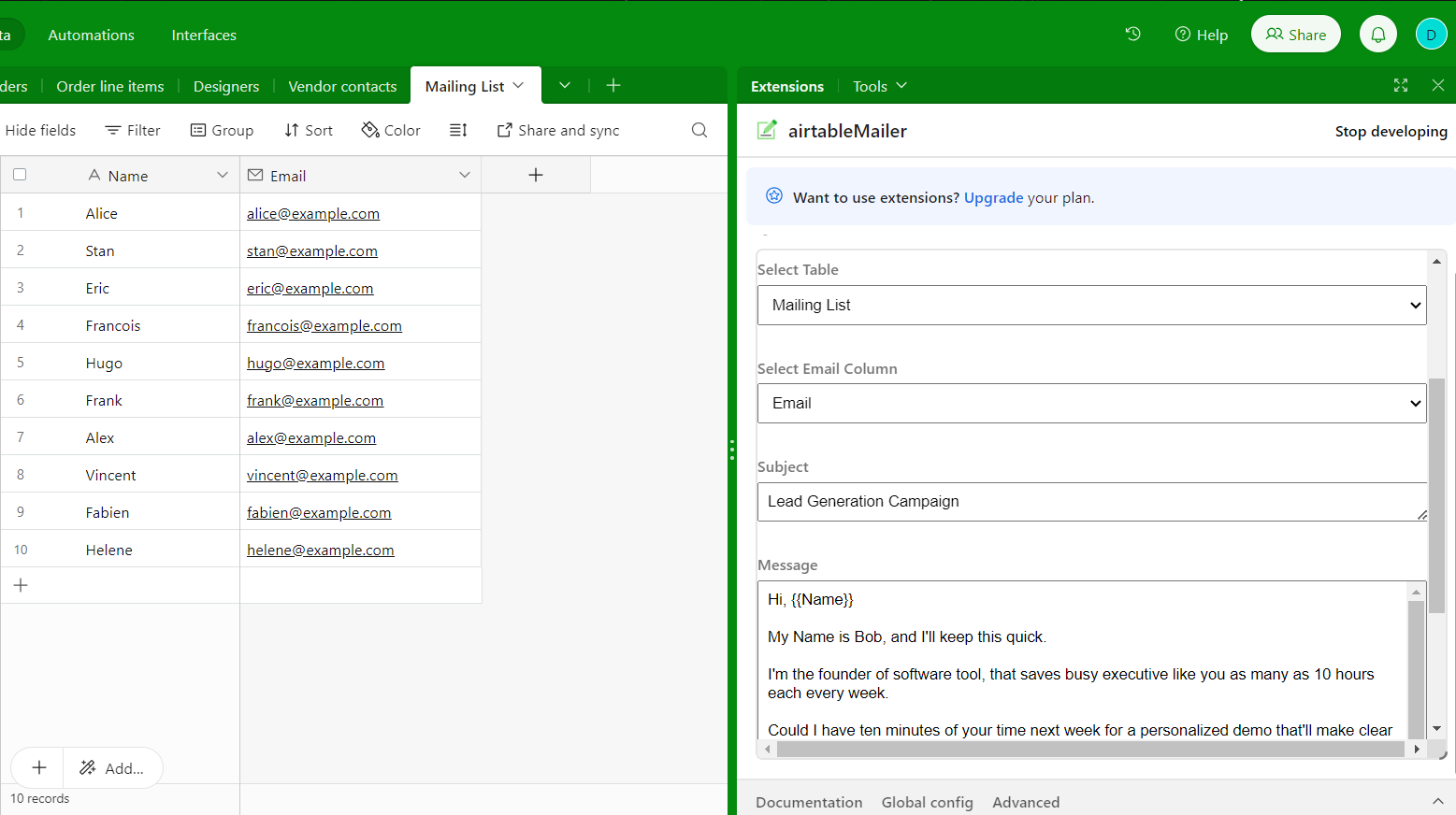Open alice@example.com email link
This screenshot has height=815, width=1456.
(x=313, y=213)
